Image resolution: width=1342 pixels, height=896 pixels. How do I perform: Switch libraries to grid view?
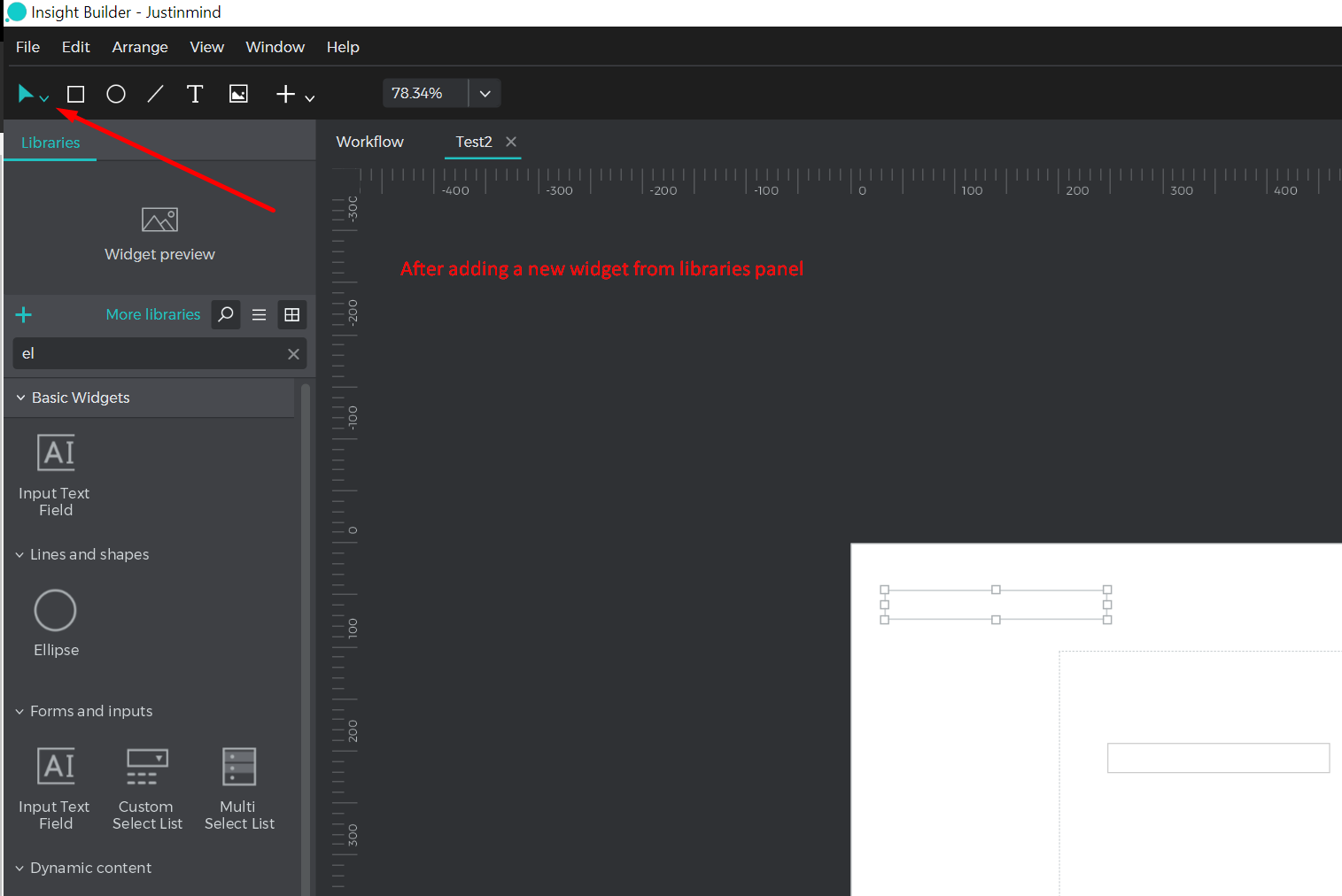(292, 314)
